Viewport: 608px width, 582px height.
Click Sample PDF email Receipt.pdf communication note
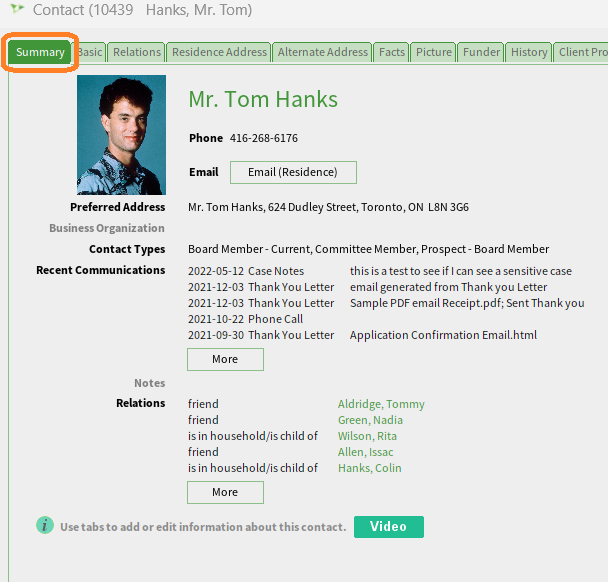[x=467, y=303]
